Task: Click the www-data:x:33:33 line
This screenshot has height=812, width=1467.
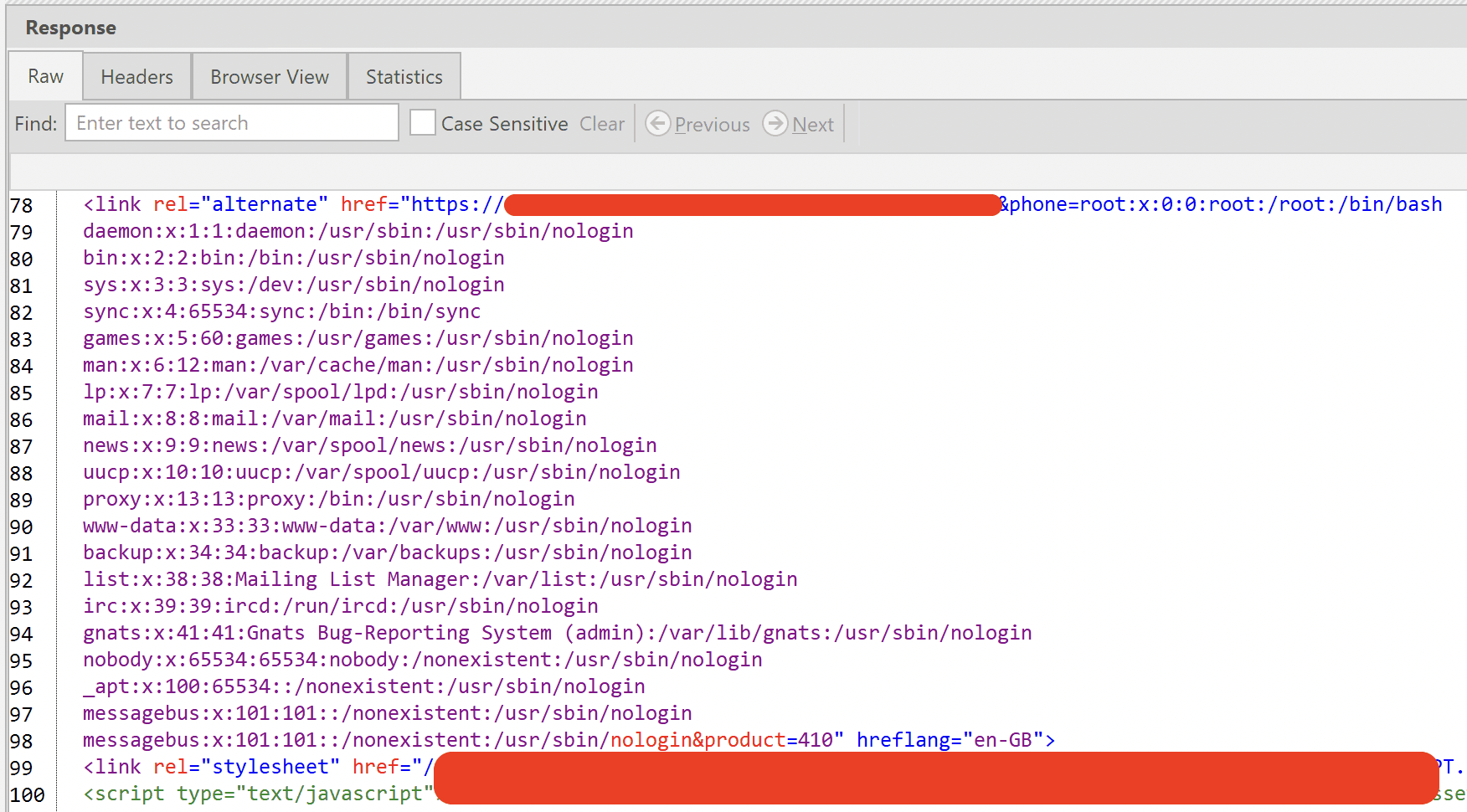Action: pos(387,526)
